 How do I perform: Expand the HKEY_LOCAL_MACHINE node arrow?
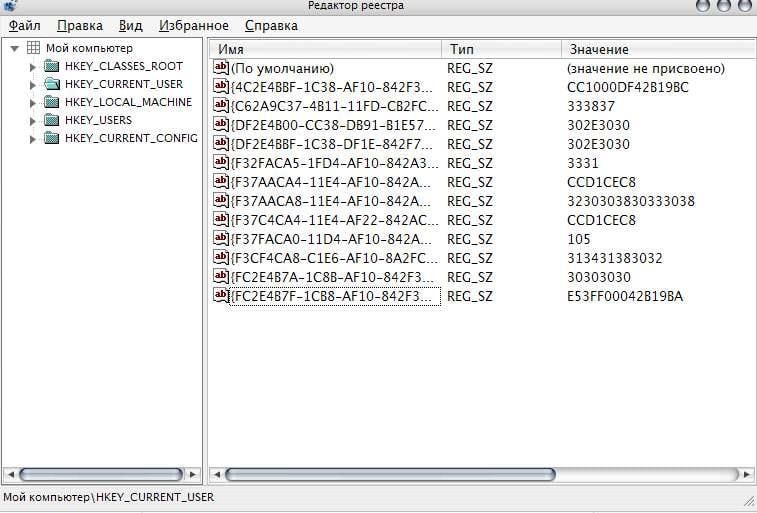point(32,103)
